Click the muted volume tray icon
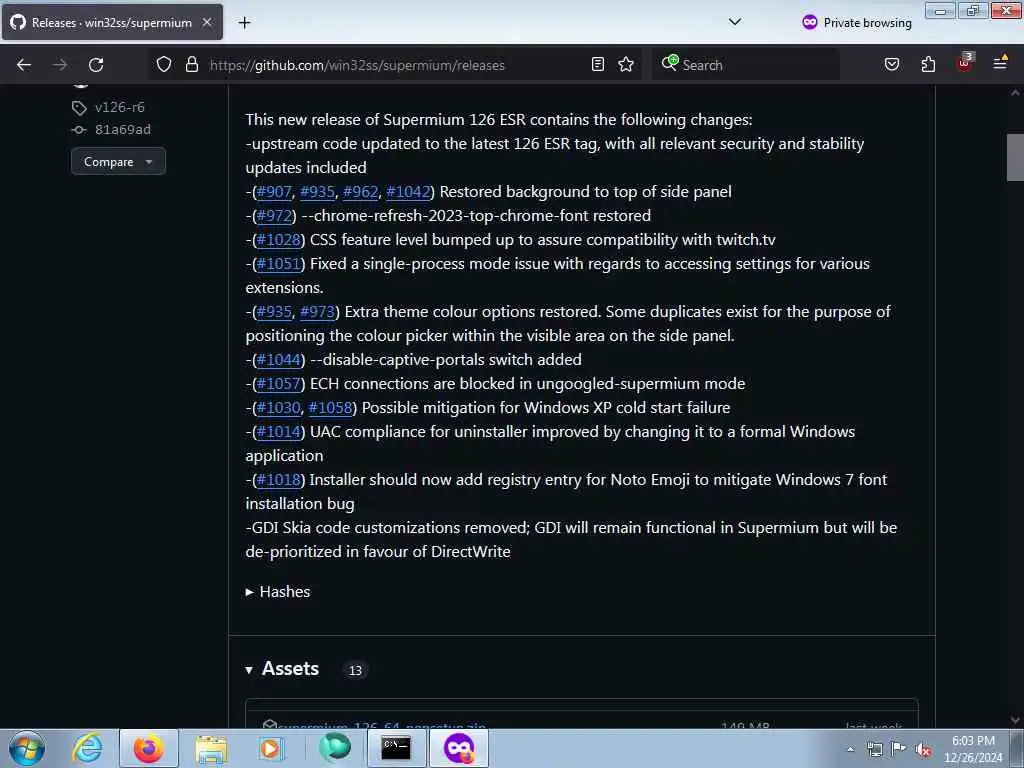The height and width of the screenshot is (768, 1024). [923, 749]
